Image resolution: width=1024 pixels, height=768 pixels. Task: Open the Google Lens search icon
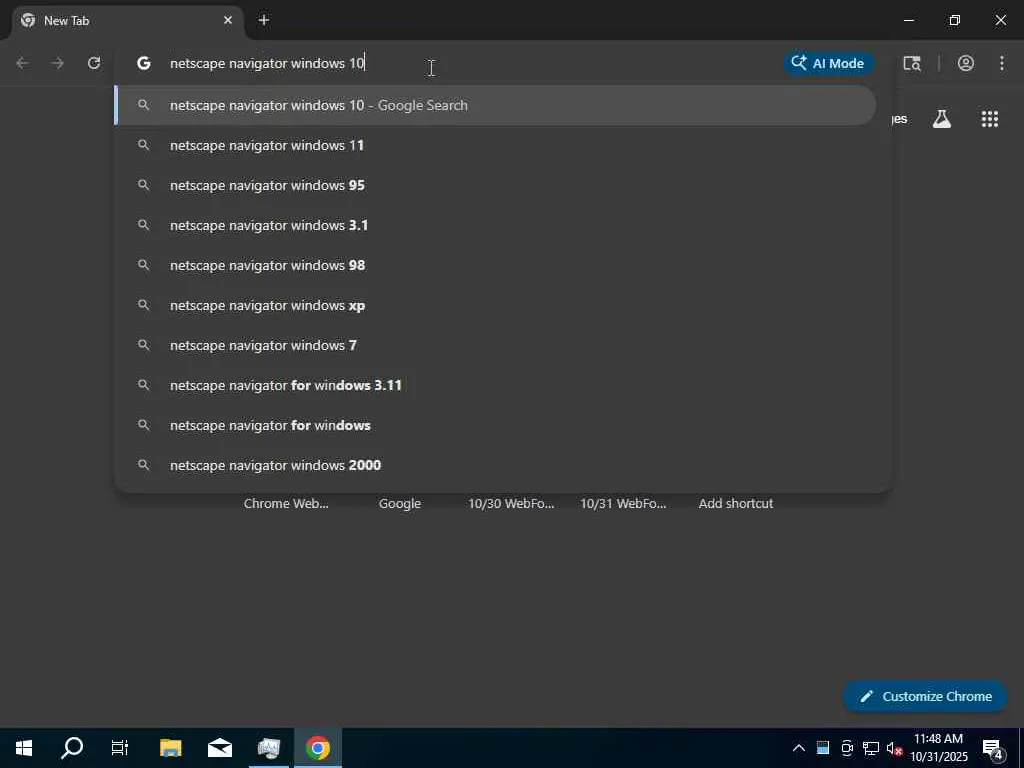pos(912,63)
